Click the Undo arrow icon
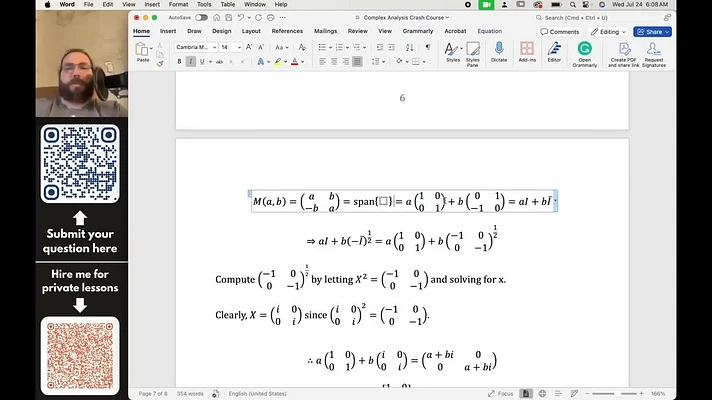 (241, 18)
